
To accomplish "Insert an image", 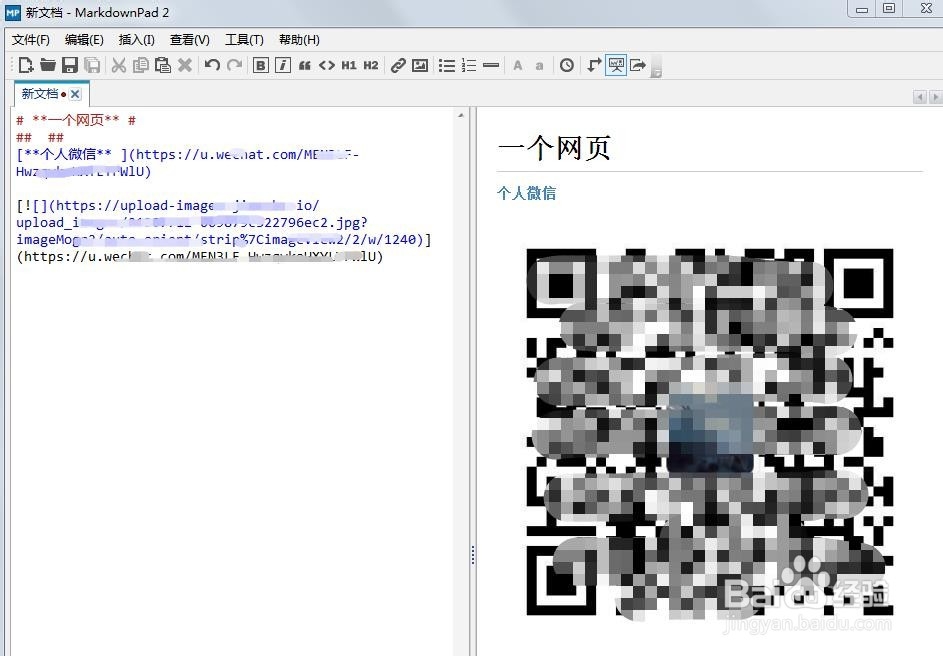I will point(420,65).
